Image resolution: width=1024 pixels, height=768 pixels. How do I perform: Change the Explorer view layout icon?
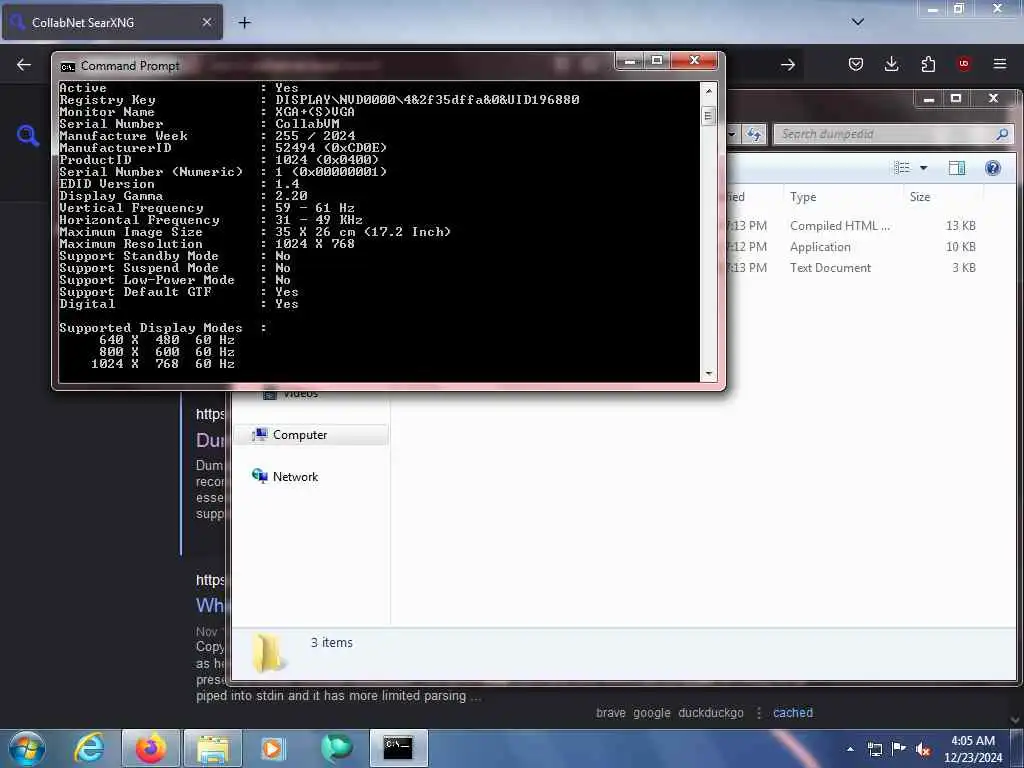902,168
